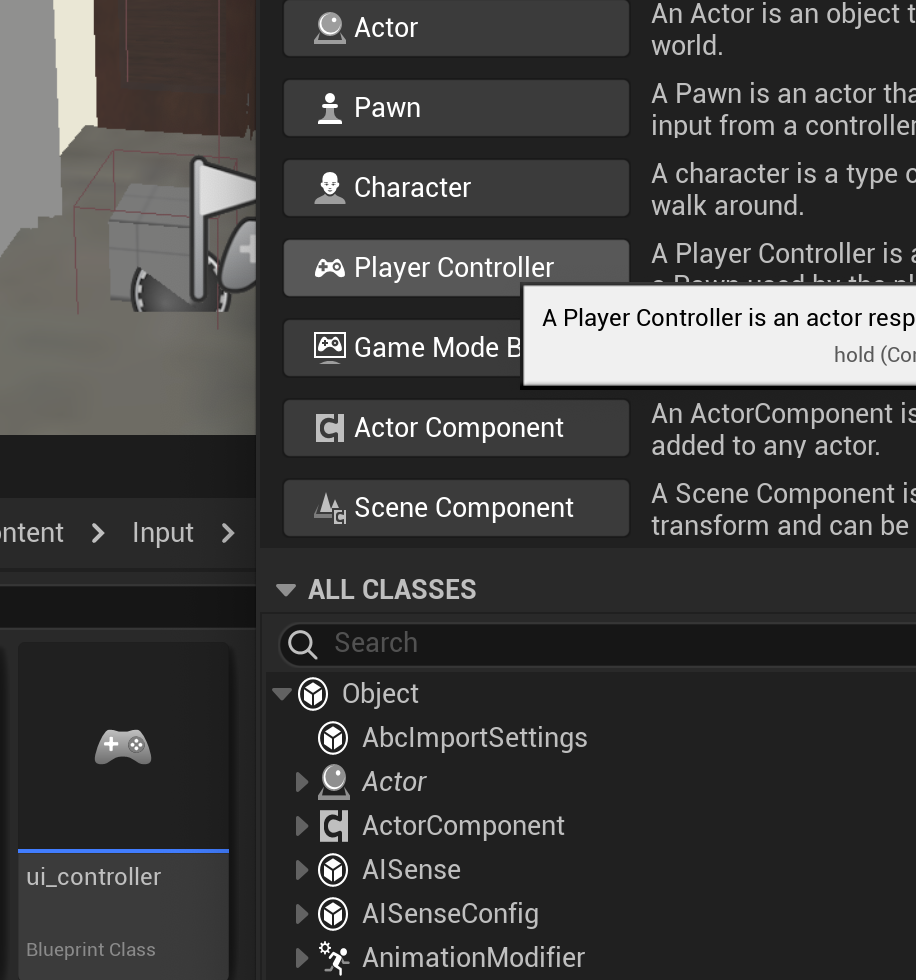This screenshot has height=980, width=916.
Task: Collapse the ALL CLASSES section
Action: [x=286, y=590]
